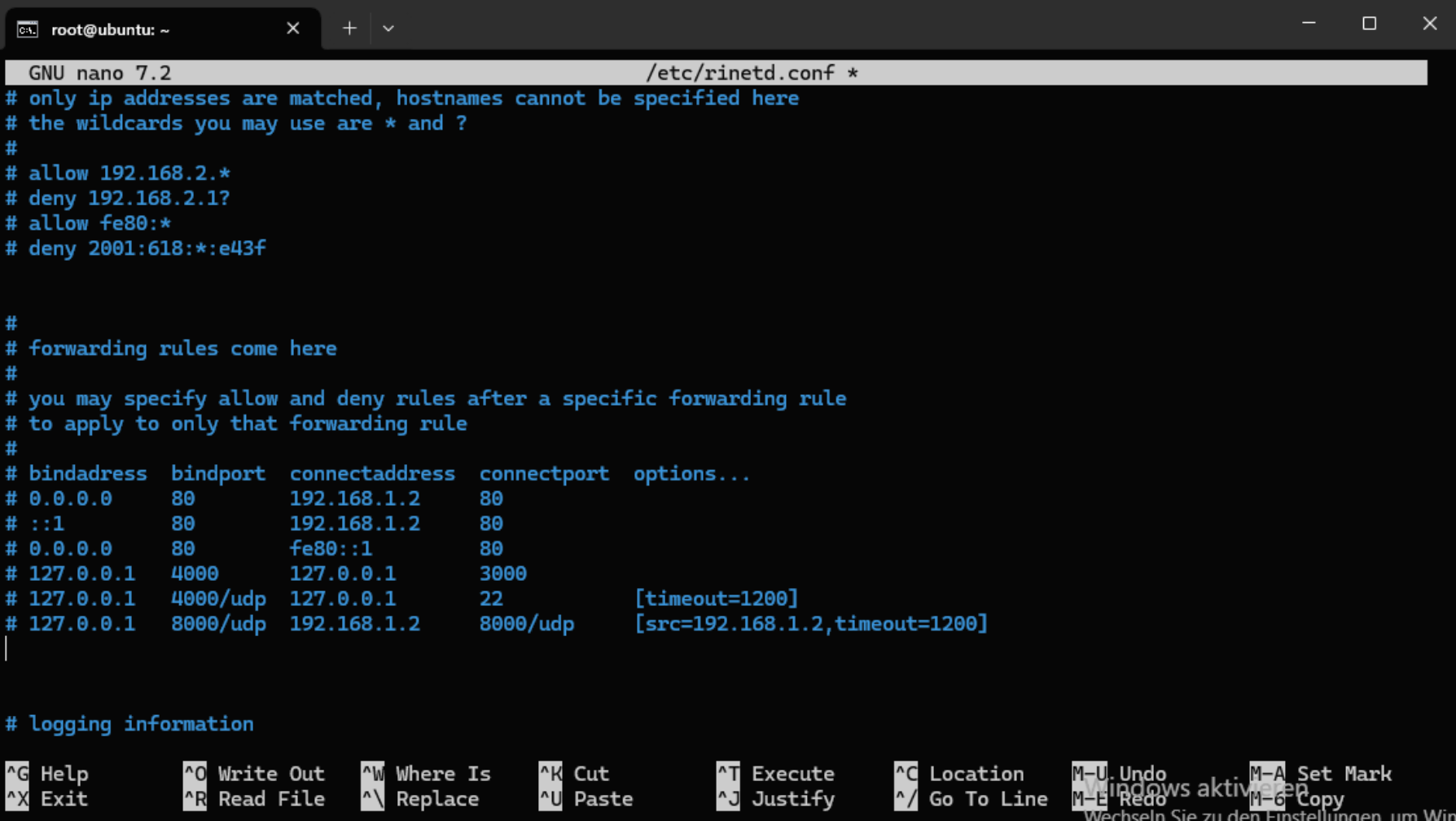Screen dimensions: 1456x821
Task: Minimize the terminal window
Action: point(1309,24)
